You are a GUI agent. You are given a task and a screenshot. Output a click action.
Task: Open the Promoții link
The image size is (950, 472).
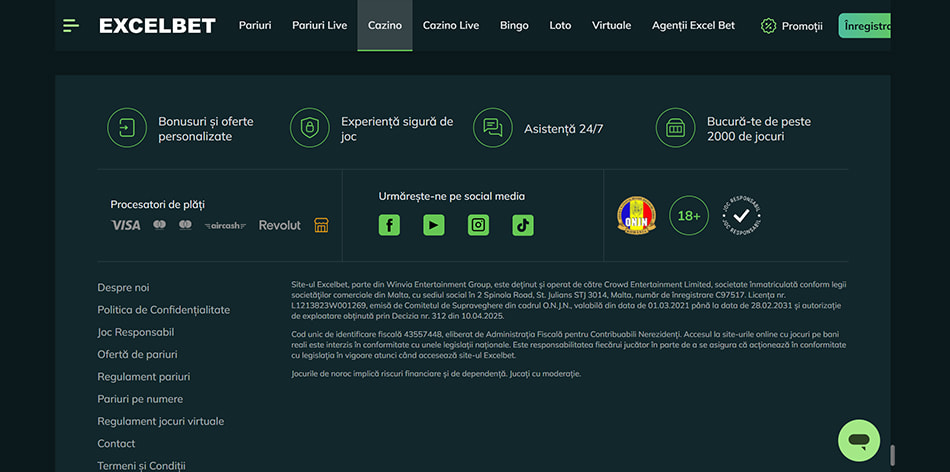(802, 26)
